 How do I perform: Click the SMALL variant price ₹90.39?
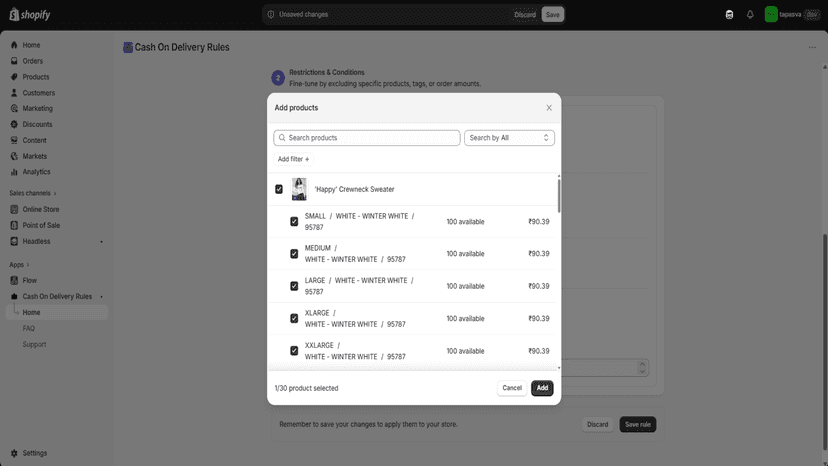tap(539, 221)
